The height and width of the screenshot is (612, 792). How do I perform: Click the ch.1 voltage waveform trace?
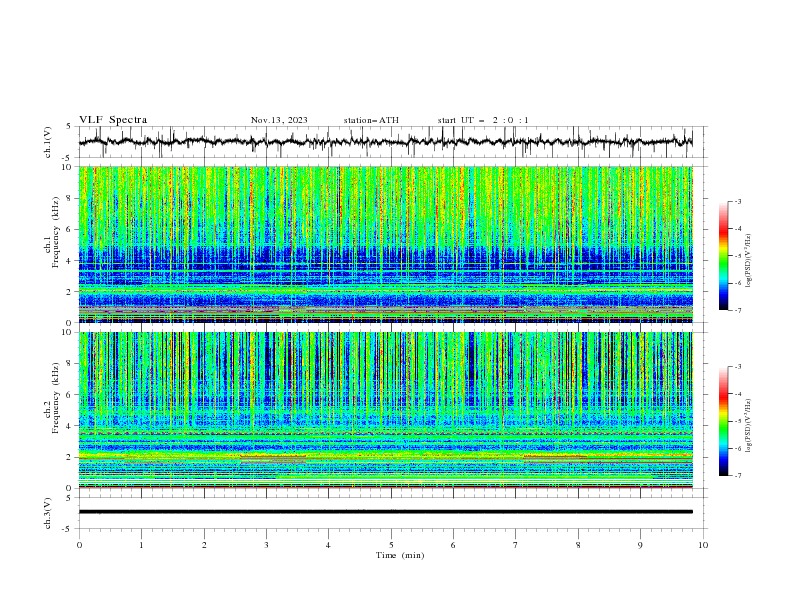(x=385, y=142)
